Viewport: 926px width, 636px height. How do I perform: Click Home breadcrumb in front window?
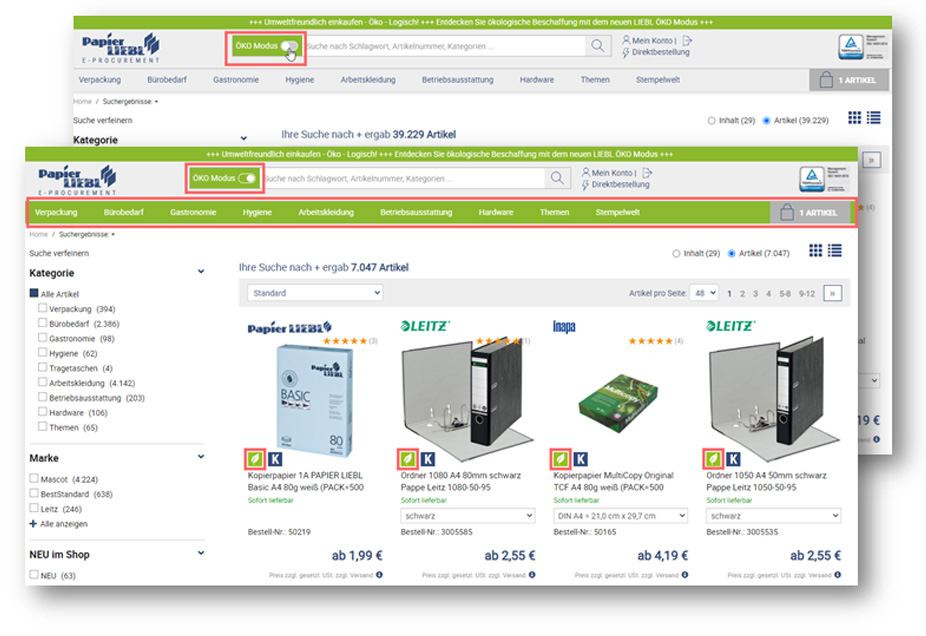click(38, 234)
